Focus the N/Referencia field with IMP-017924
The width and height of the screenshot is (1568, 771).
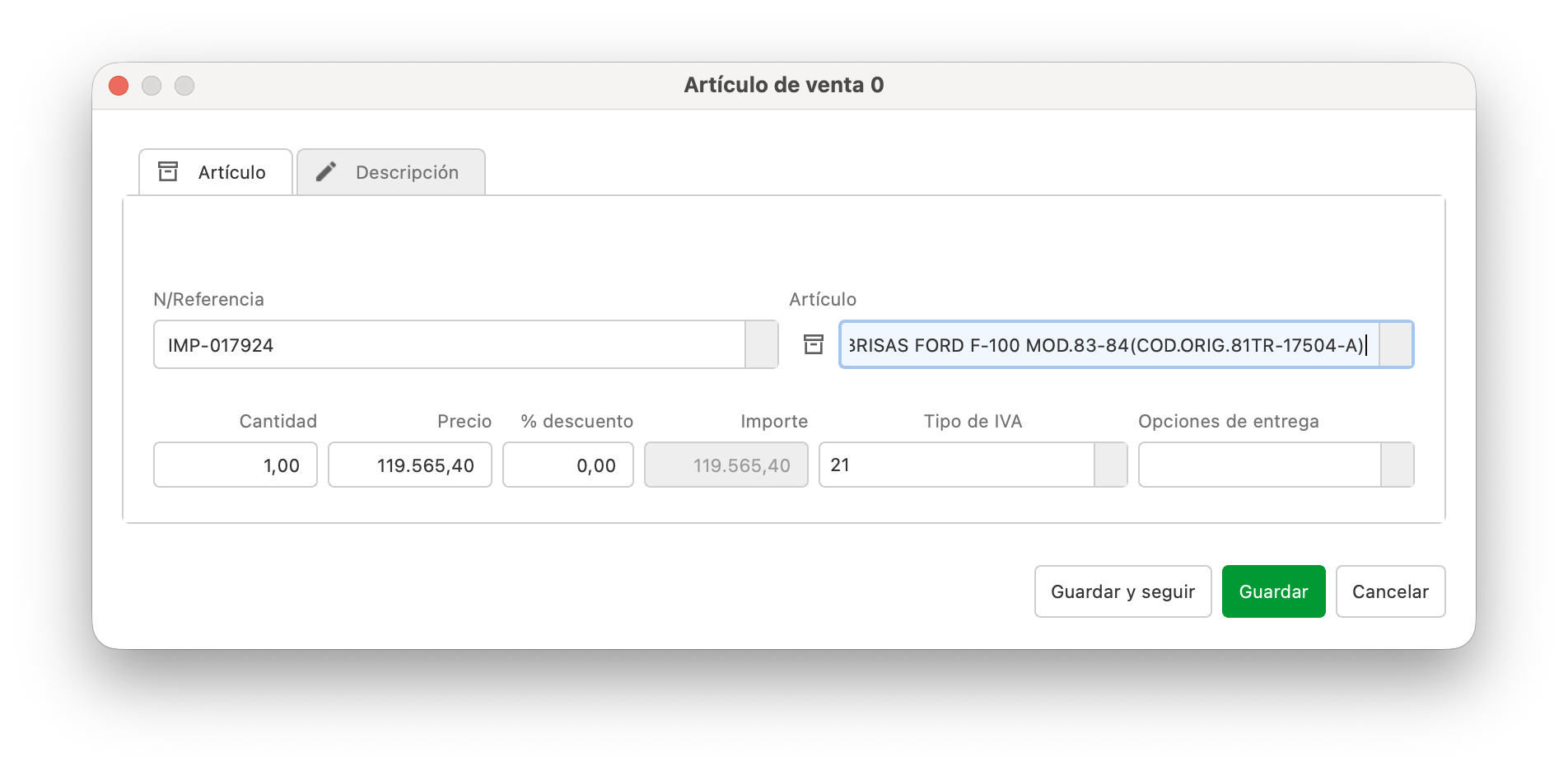[450, 344]
